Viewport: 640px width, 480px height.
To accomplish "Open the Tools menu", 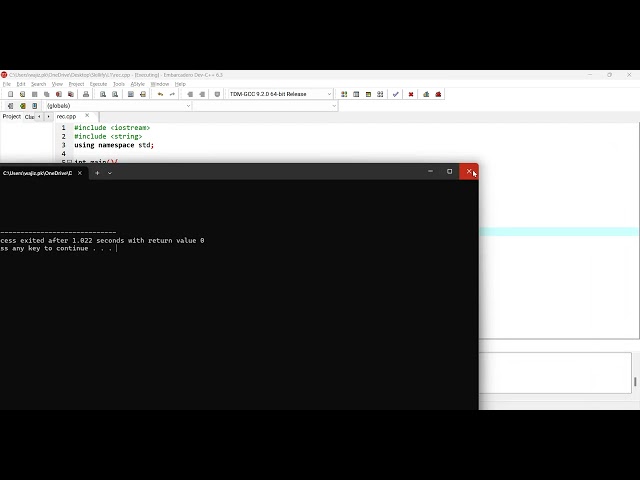I will (119, 84).
